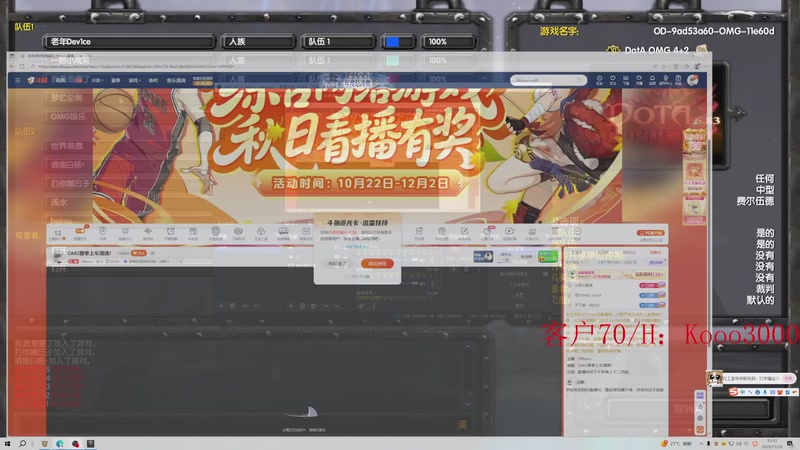Screen dimensions: 800x450
Task: Open the red circular app icon on the taskbar
Action: click(x=76, y=444)
